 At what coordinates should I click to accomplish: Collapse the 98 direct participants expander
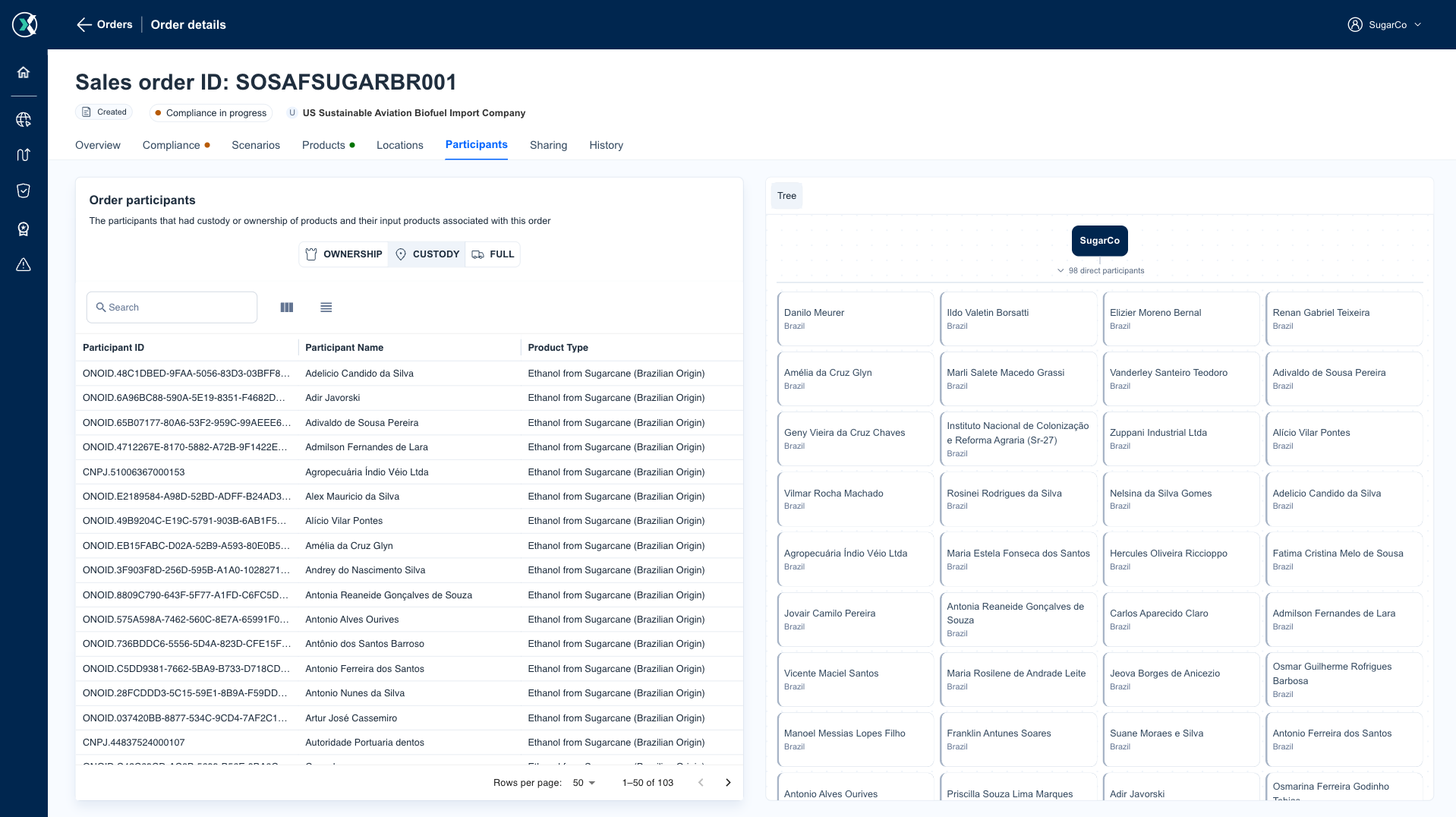tap(1100, 270)
